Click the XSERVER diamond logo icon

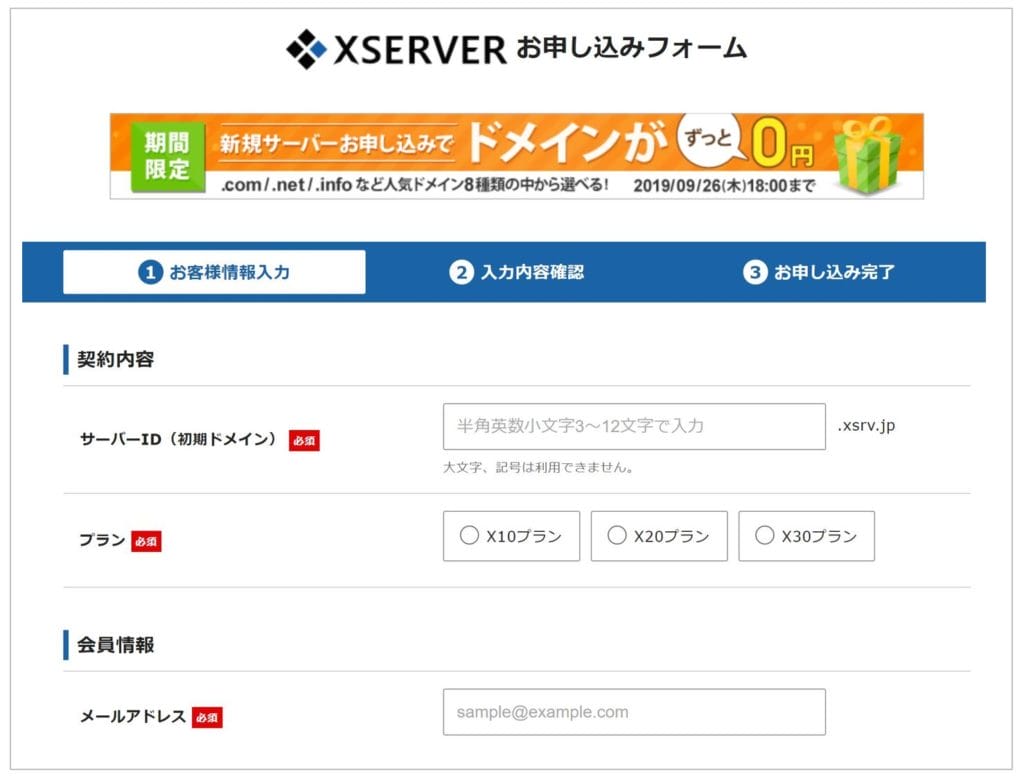click(x=306, y=49)
